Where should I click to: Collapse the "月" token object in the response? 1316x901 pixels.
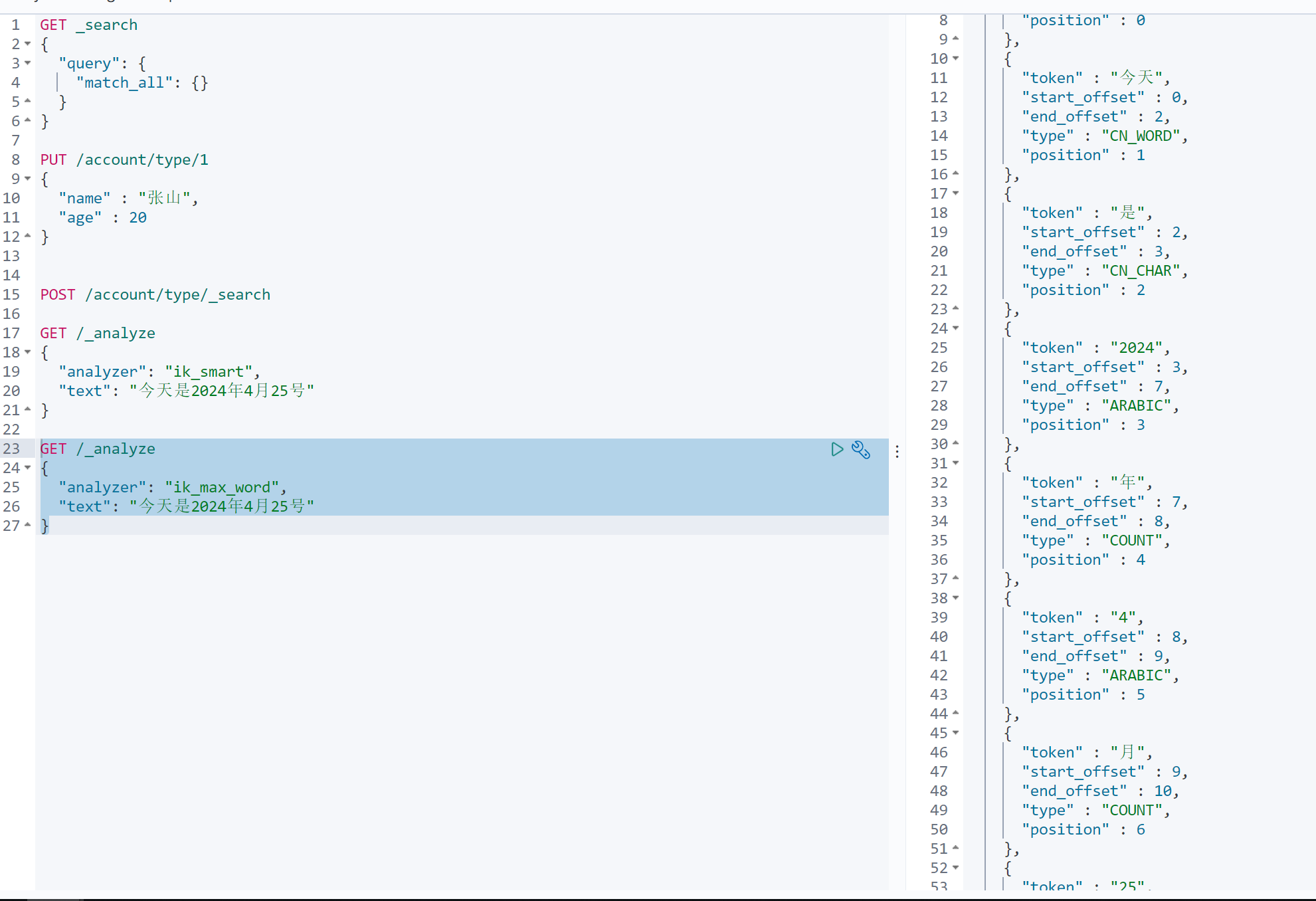coord(955,733)
